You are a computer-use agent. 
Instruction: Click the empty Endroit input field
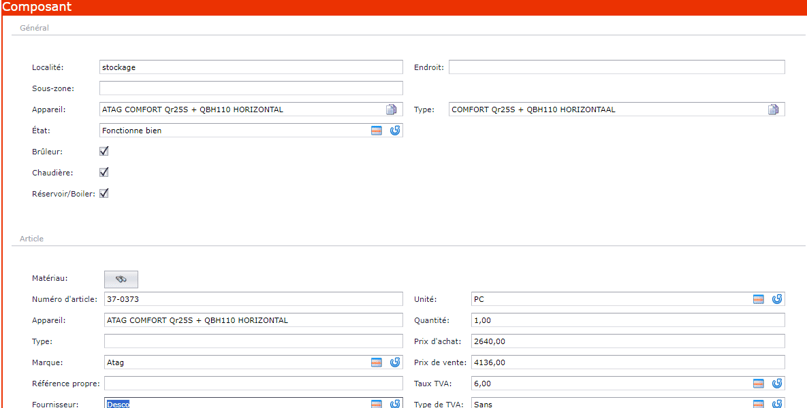tap(617, 67)
